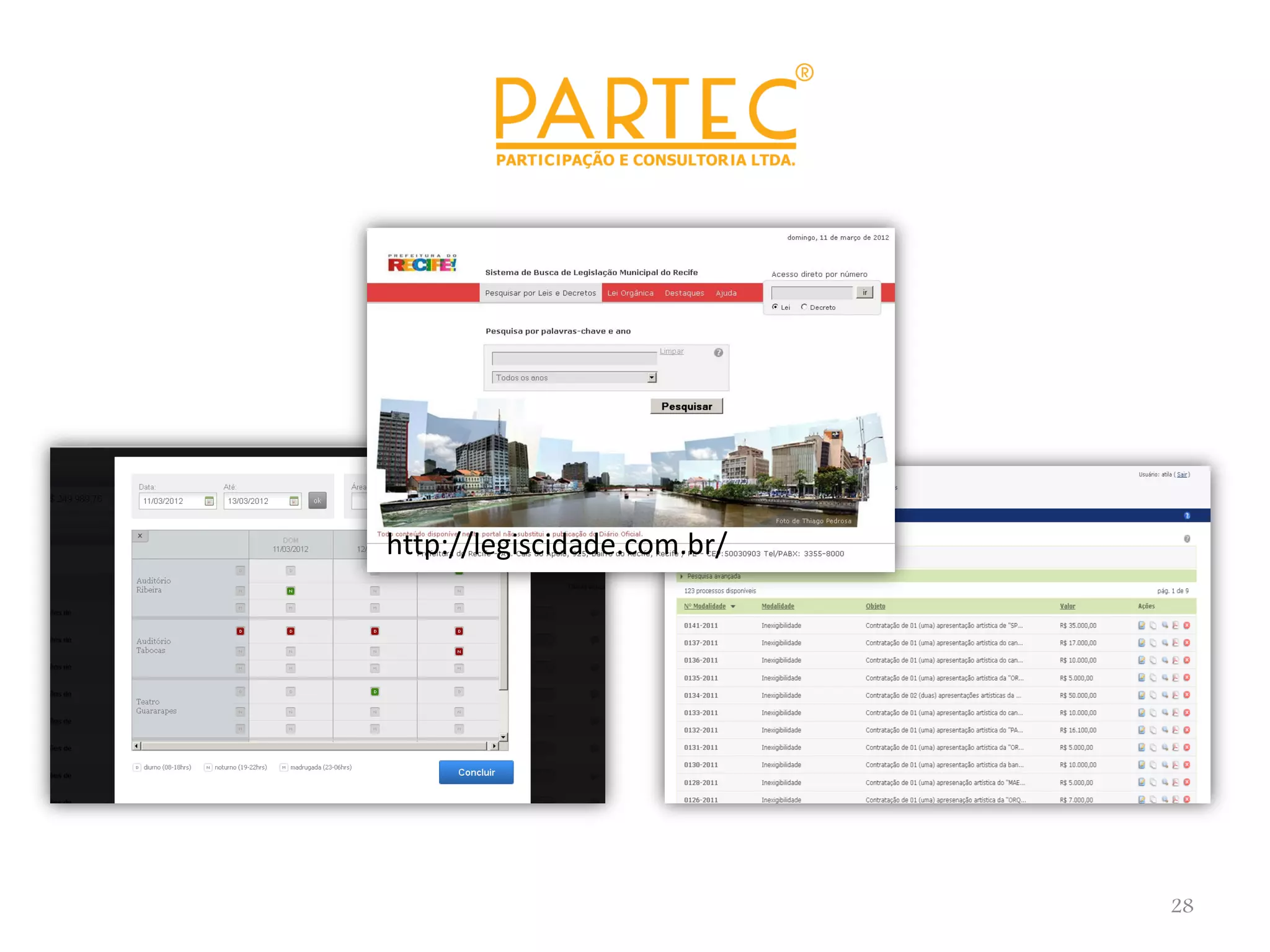Sort table by Valor column header
Viewport: 1270px width, 952px height.
1067,606
